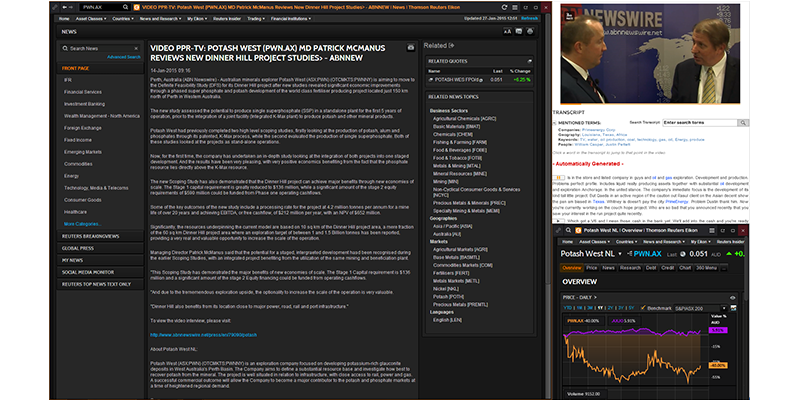The image size is (800, 400).
Task: Click the pin icon in the news window title bar
Action: pos(55,8)
